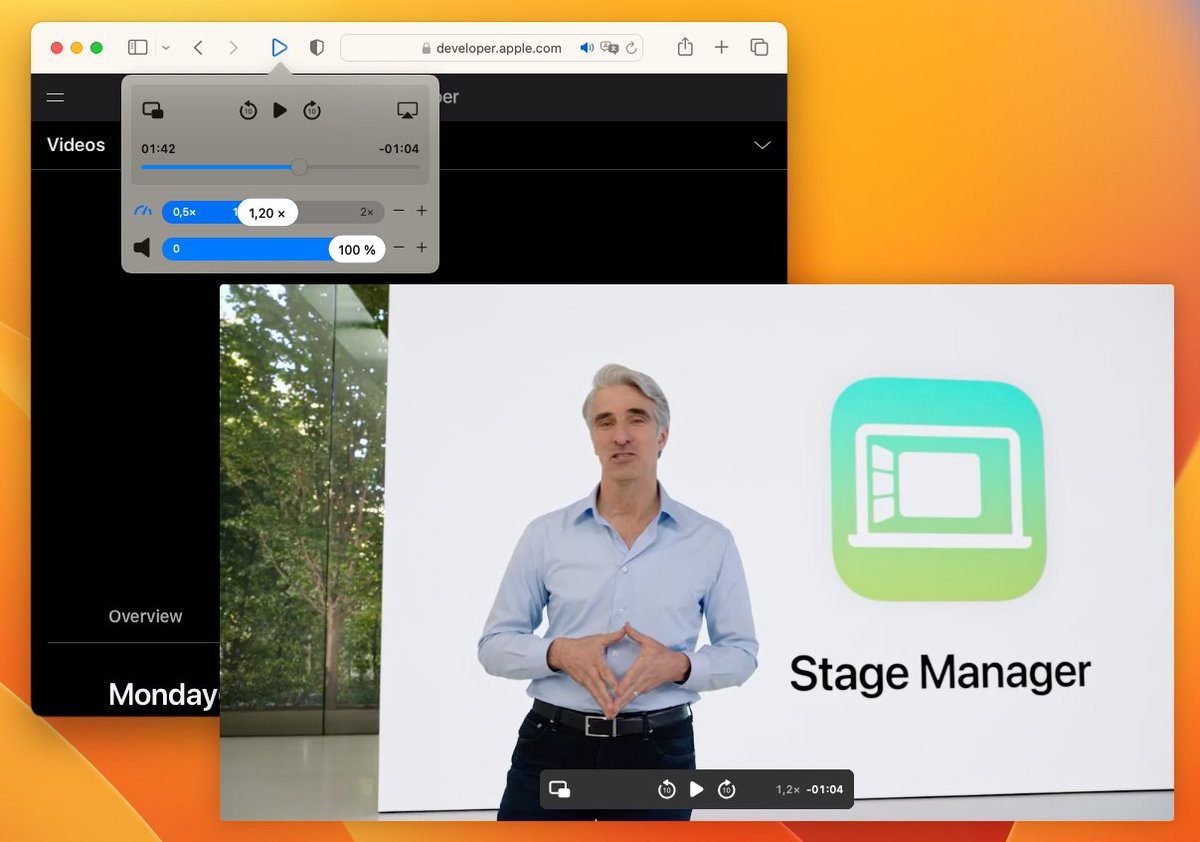1200x842 pixels.
Task: Adjust the 100 % volume slider
Action: click(x=273, y=249)
